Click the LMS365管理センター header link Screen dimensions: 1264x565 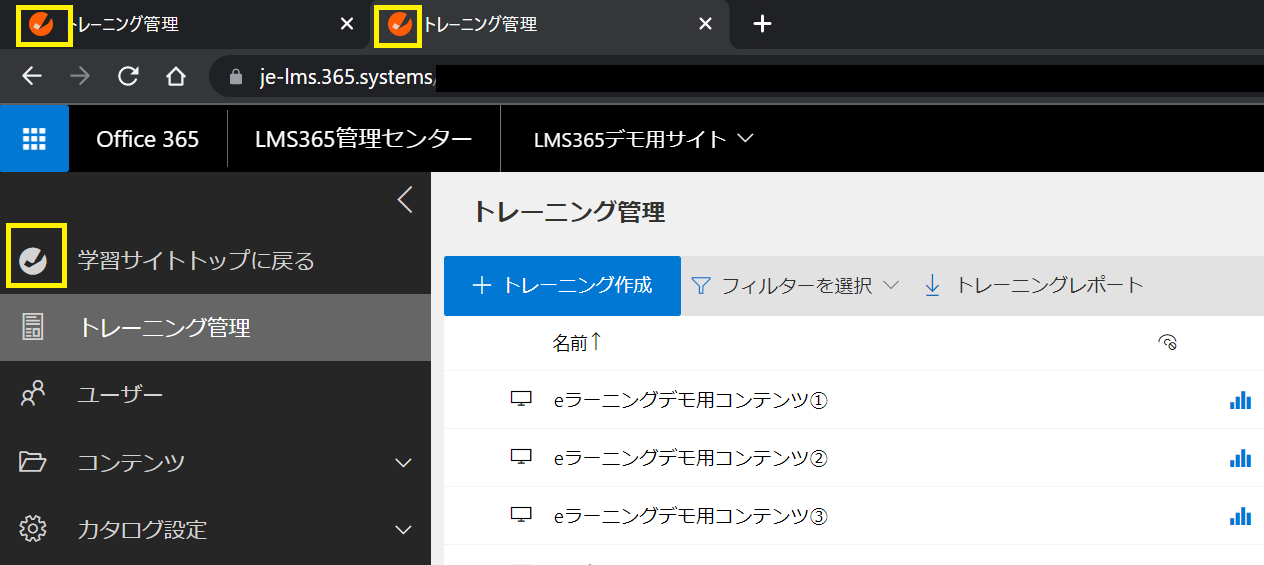[x=364, y=139]
